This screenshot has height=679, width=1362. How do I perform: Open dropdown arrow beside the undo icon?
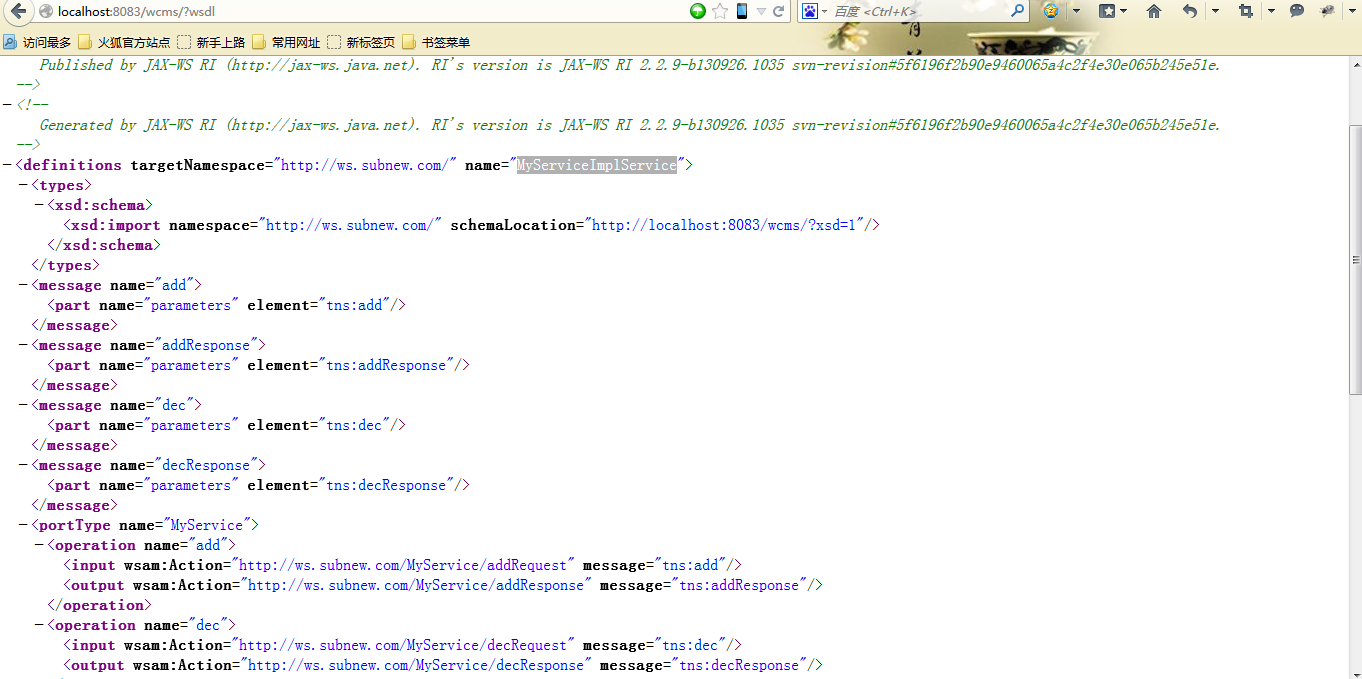click(x=1215, y=12)
